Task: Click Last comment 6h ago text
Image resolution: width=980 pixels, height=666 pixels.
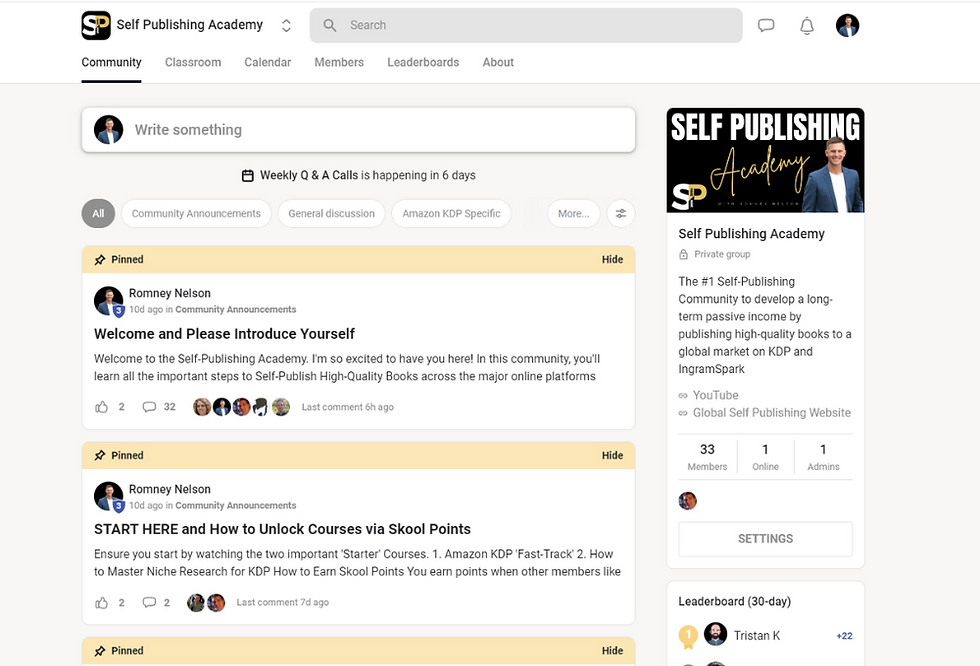Action: click(x=348, y=407)
